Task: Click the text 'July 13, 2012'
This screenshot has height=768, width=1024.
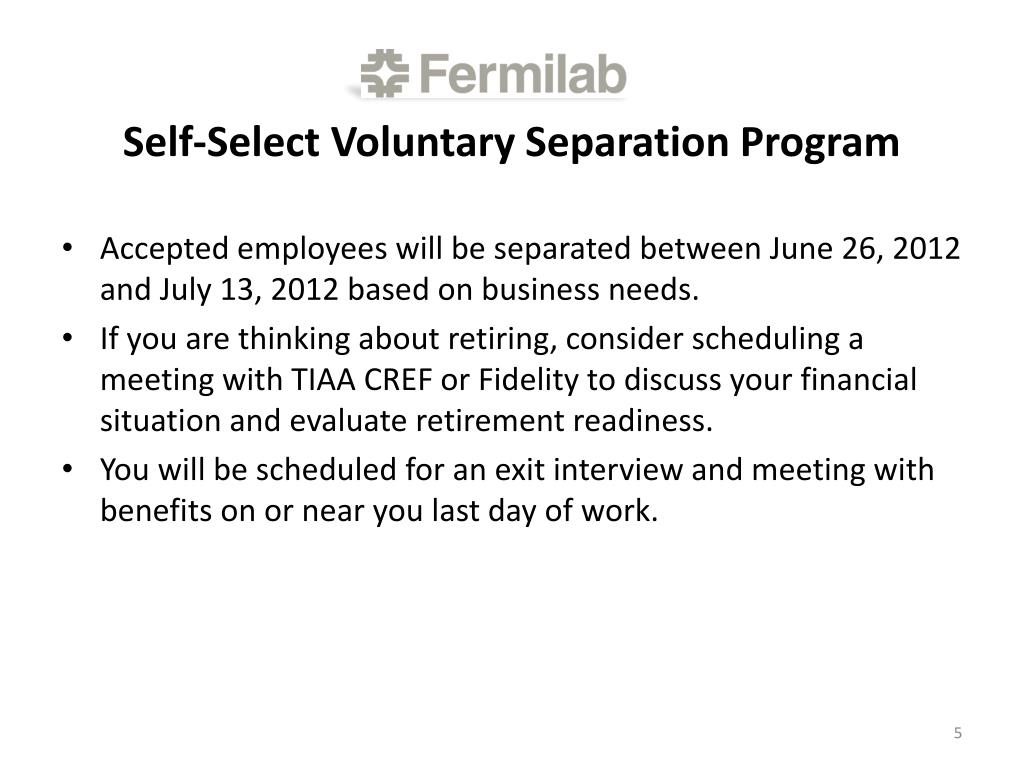Action: click(x=249, y=289)
